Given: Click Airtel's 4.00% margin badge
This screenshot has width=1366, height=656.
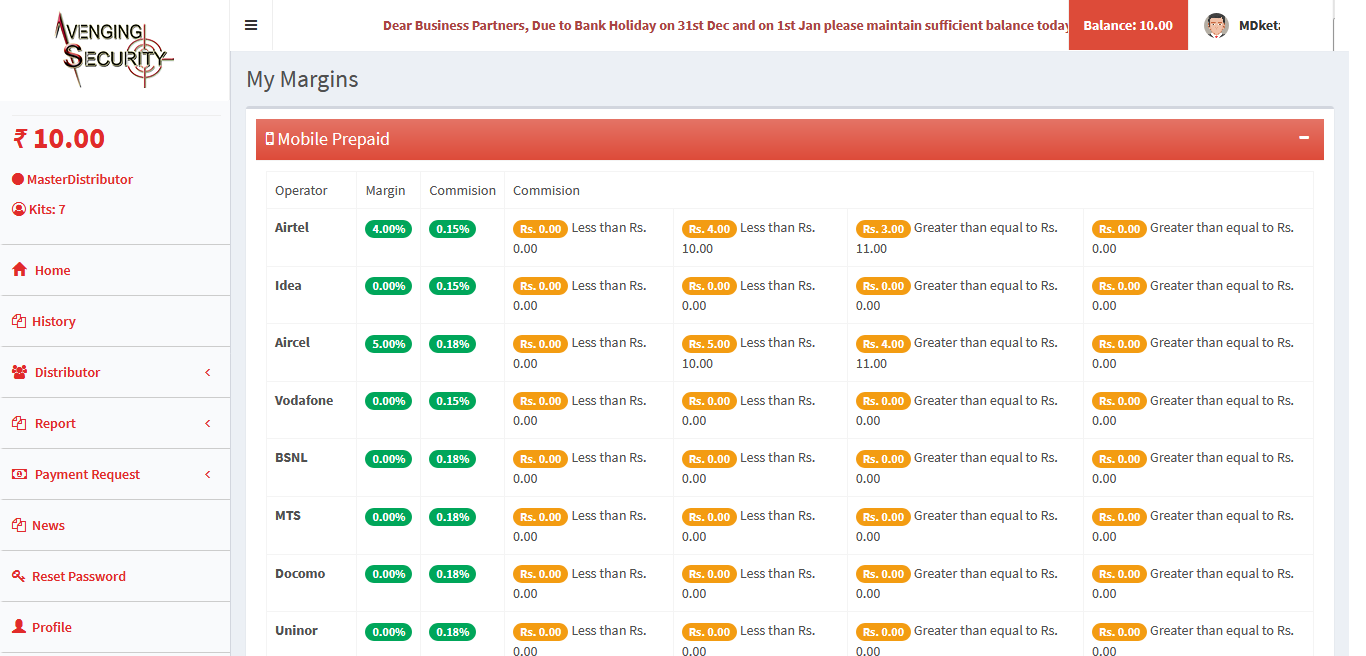Looking at the screenshot, I should [x=388, y=229].
